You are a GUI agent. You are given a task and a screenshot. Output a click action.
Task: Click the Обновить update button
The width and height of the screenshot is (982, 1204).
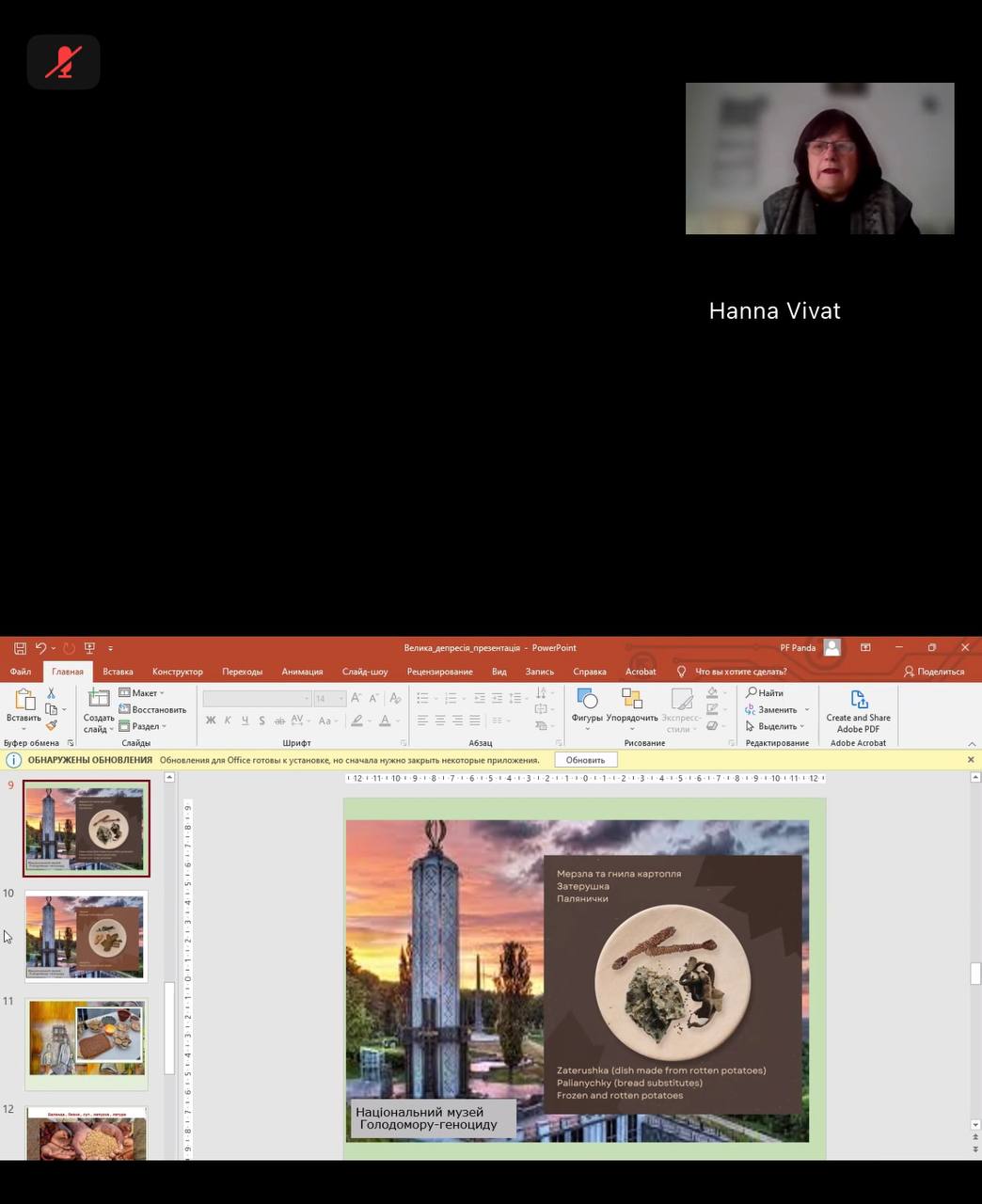coord(585,760)
